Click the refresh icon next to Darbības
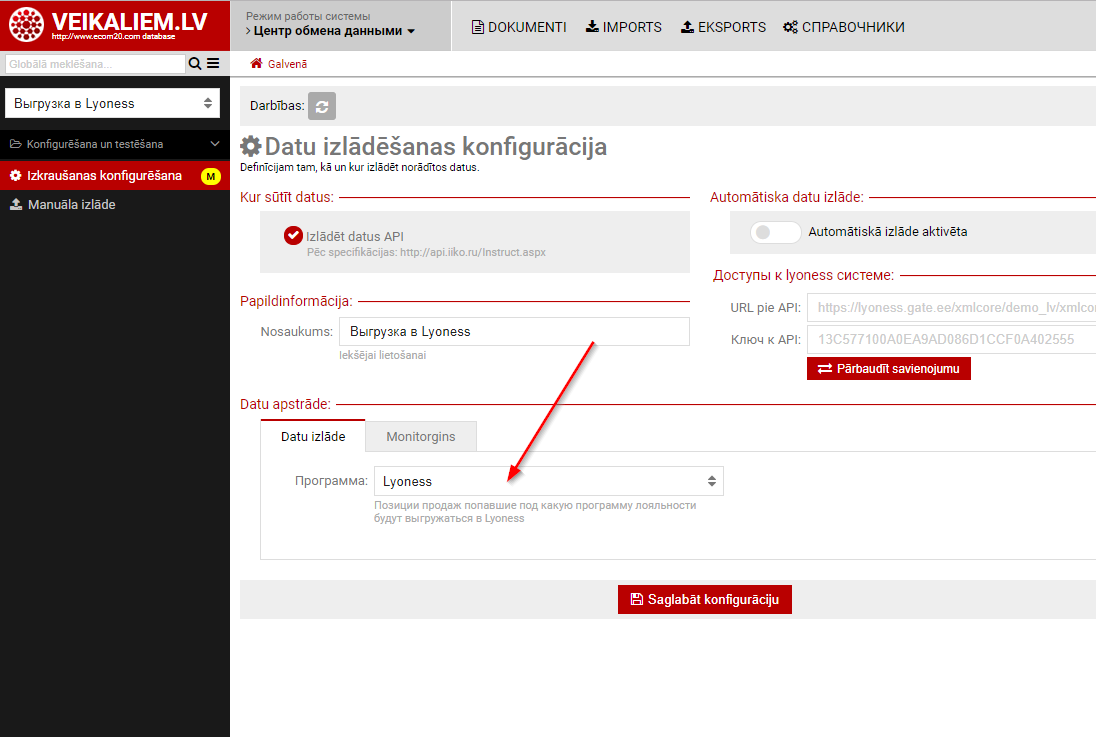 pos(322,105)
